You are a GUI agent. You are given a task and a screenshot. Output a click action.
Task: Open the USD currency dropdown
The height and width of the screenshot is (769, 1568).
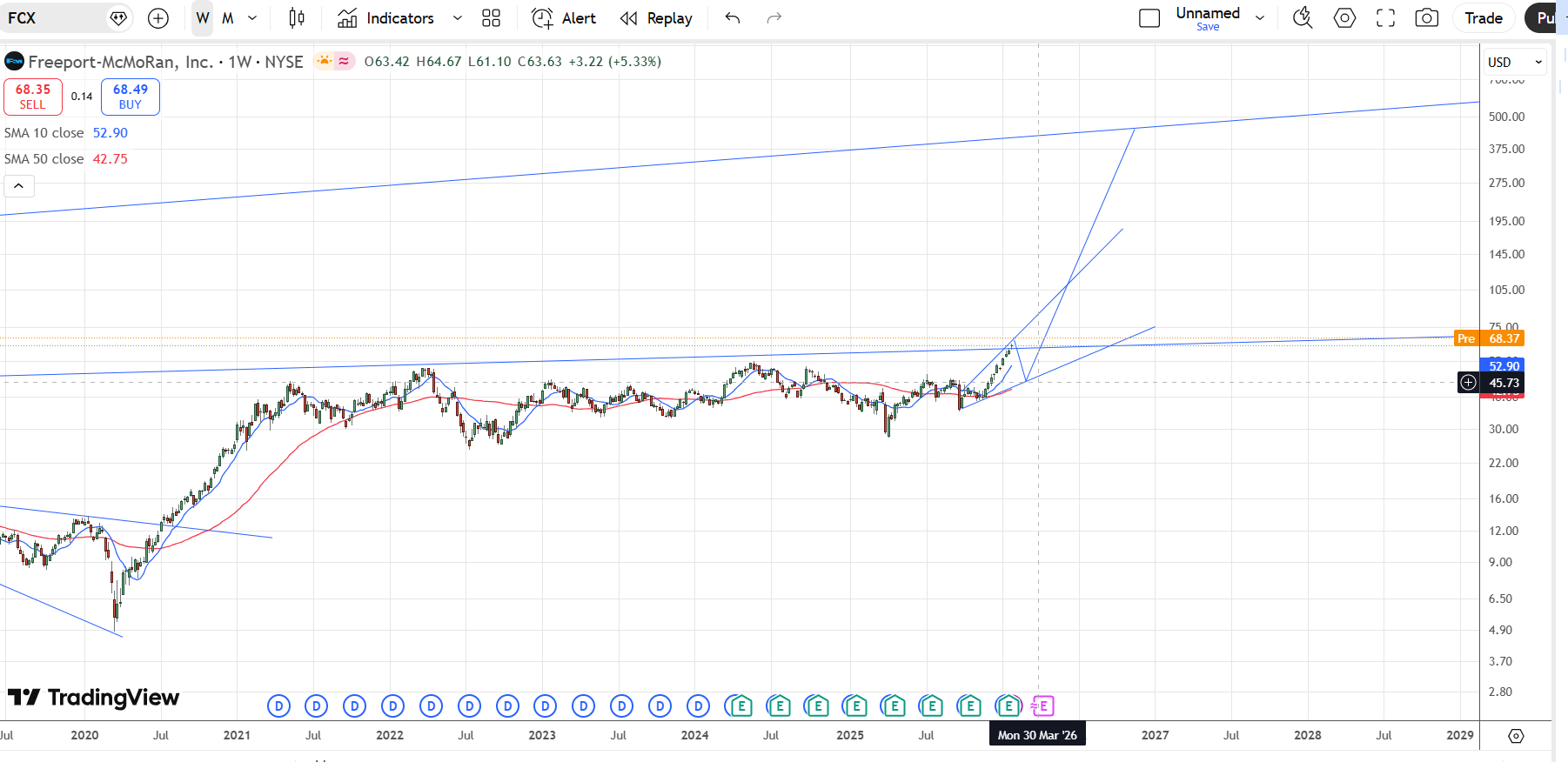[1514, 62]
